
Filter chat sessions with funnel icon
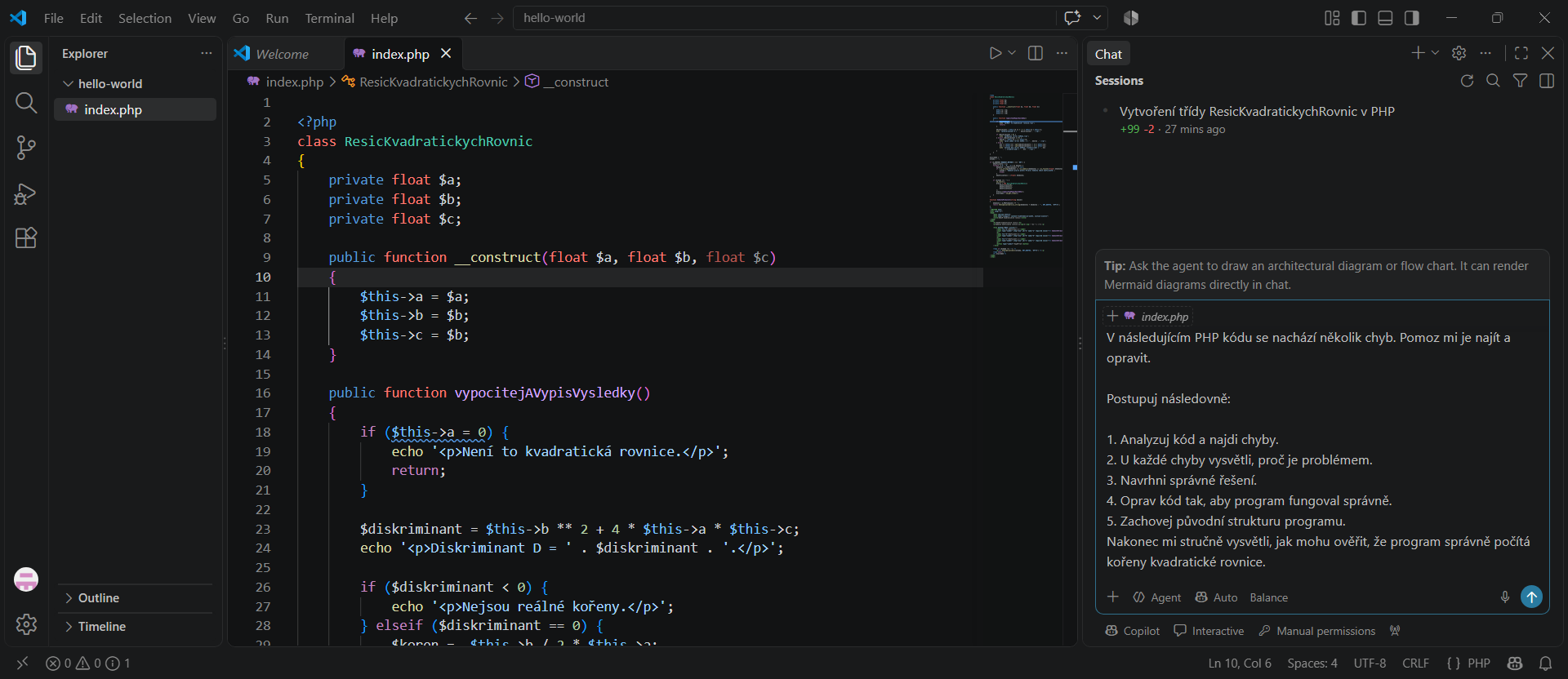click(x=1520, y=81)
